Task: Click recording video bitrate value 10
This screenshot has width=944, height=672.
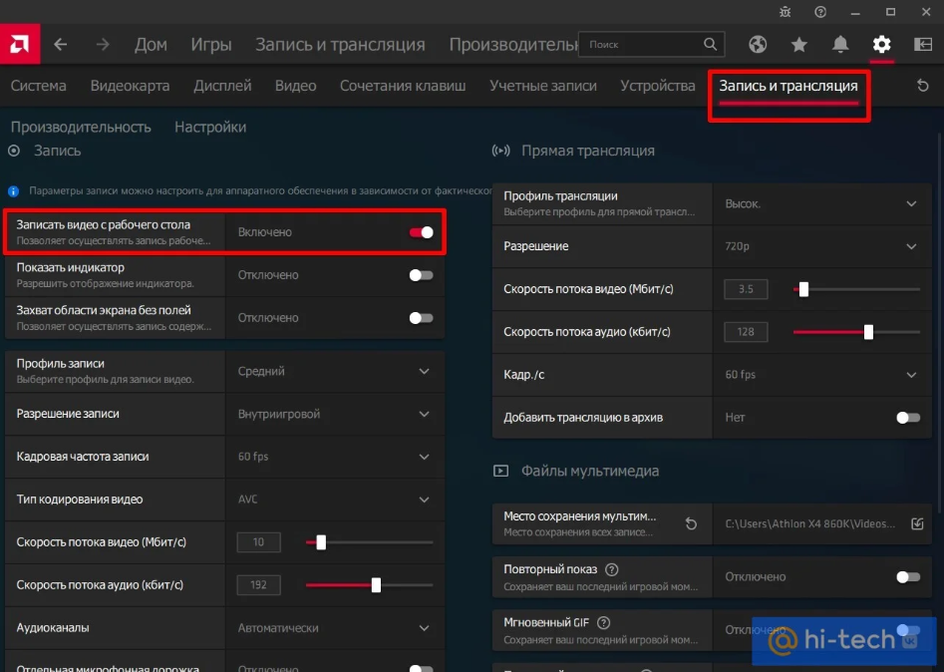Action: point(258,542)
